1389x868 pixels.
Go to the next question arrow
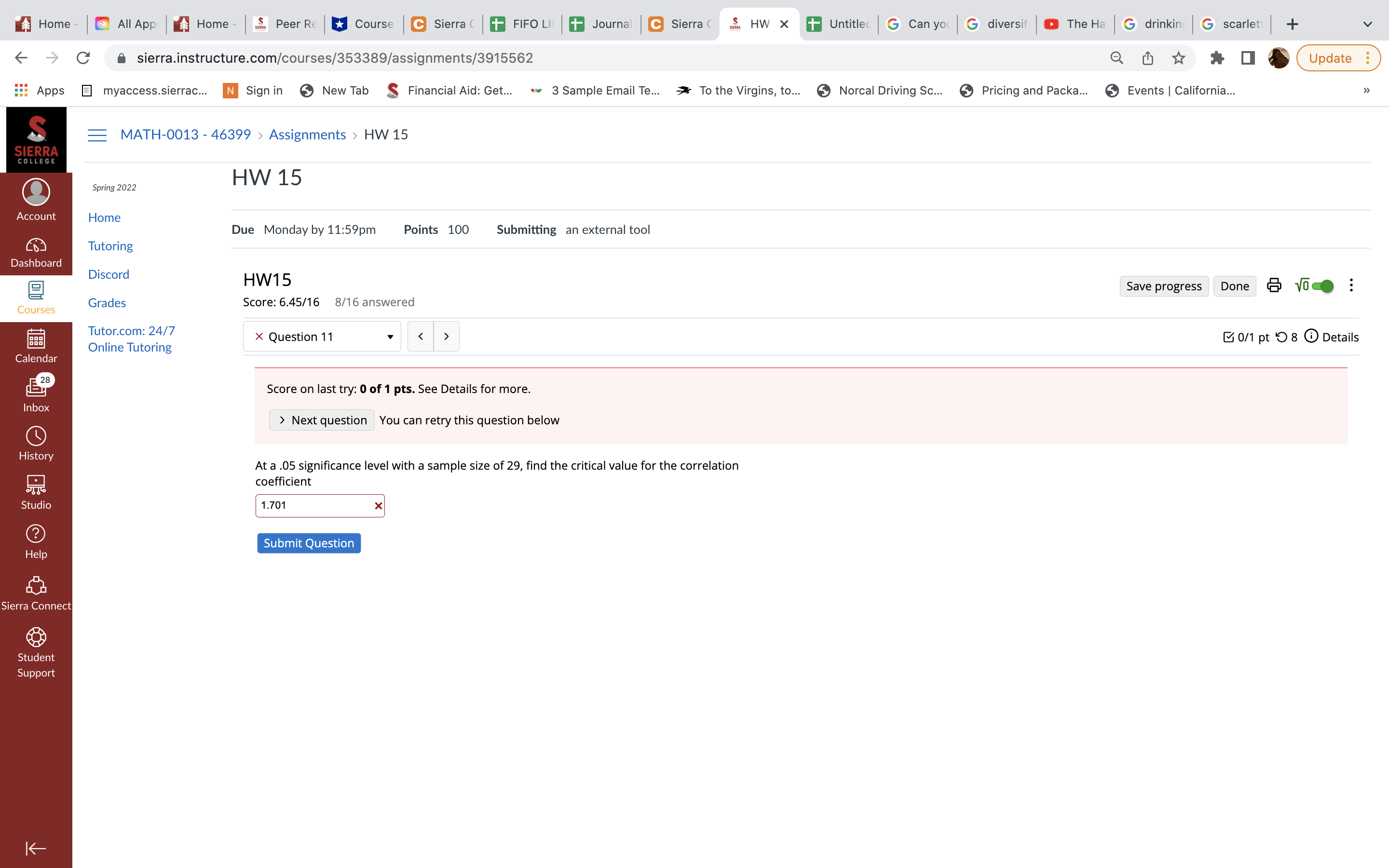(x=447, y=337)
